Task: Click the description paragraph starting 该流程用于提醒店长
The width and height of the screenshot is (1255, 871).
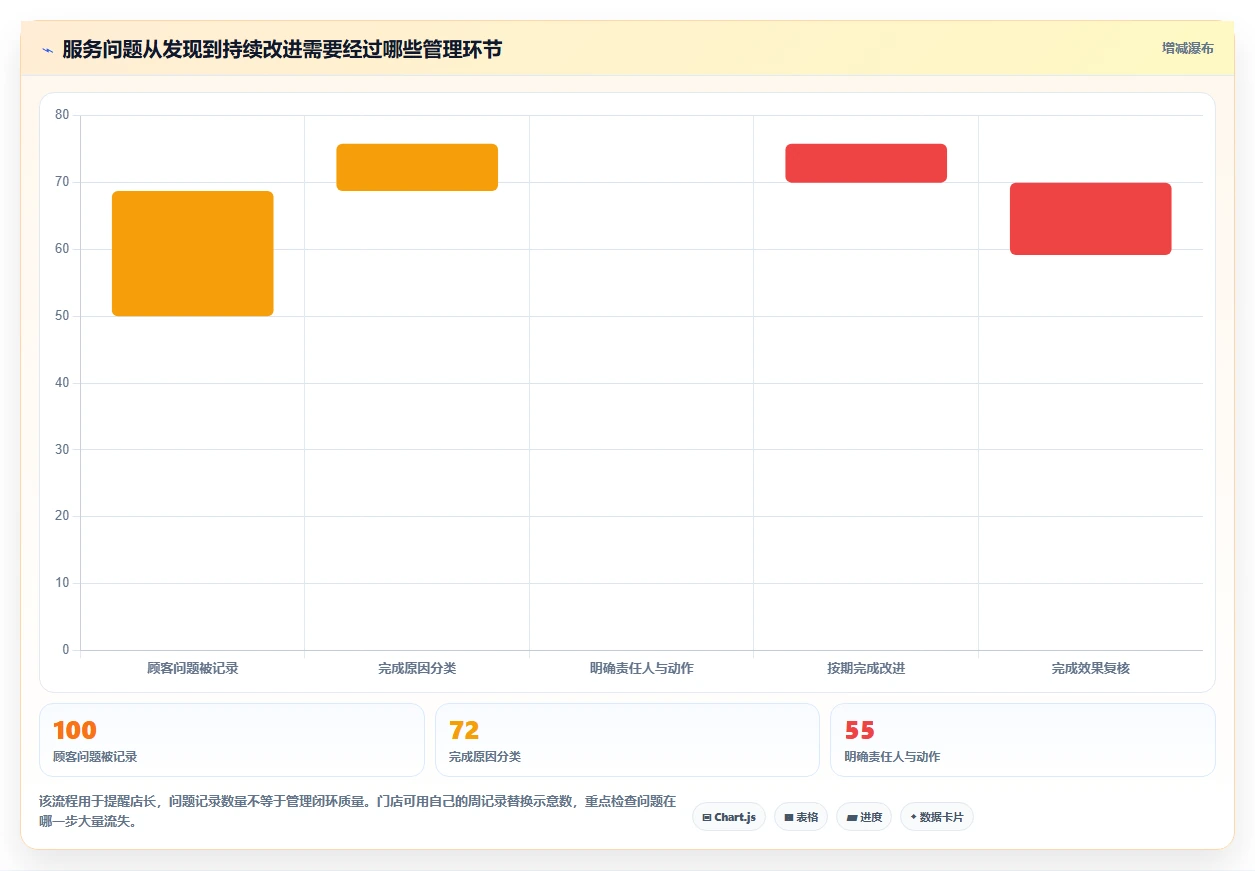Action: 358,811
